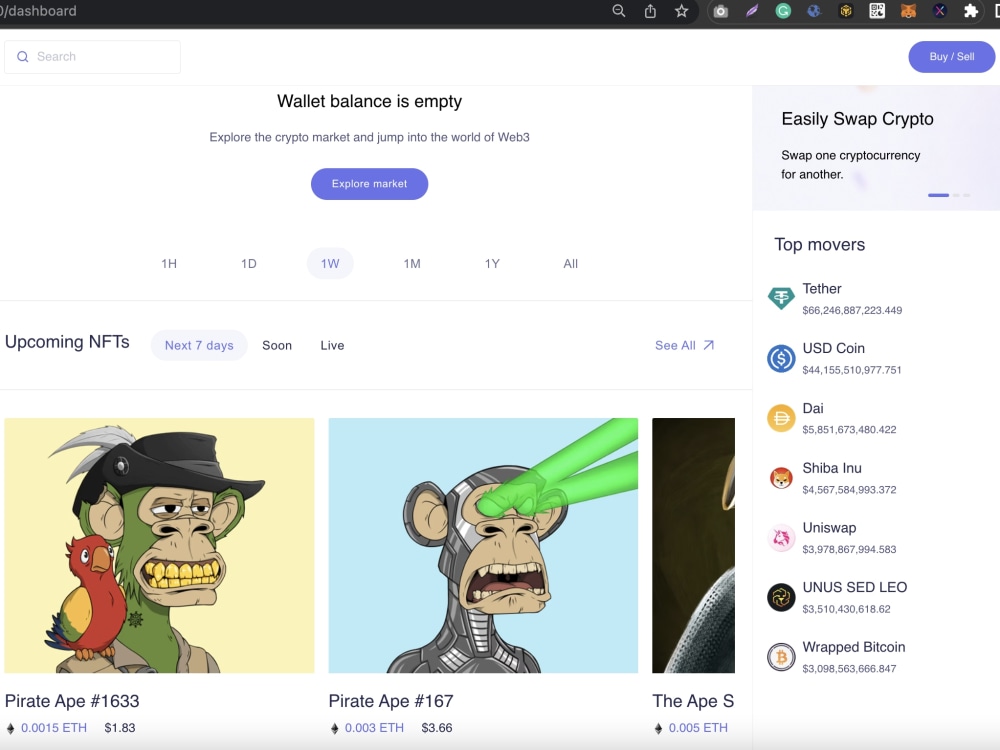The width and height of the screenshot is (1000, 750).
Task: Switch to Next 7 days filter
Action: pyautogui.click(x=199, y=345)
